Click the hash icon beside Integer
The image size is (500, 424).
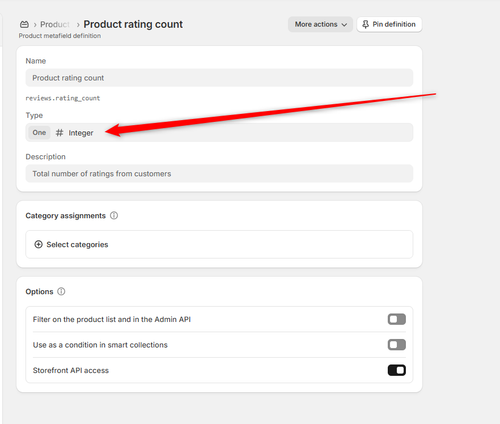click(59, 133)
